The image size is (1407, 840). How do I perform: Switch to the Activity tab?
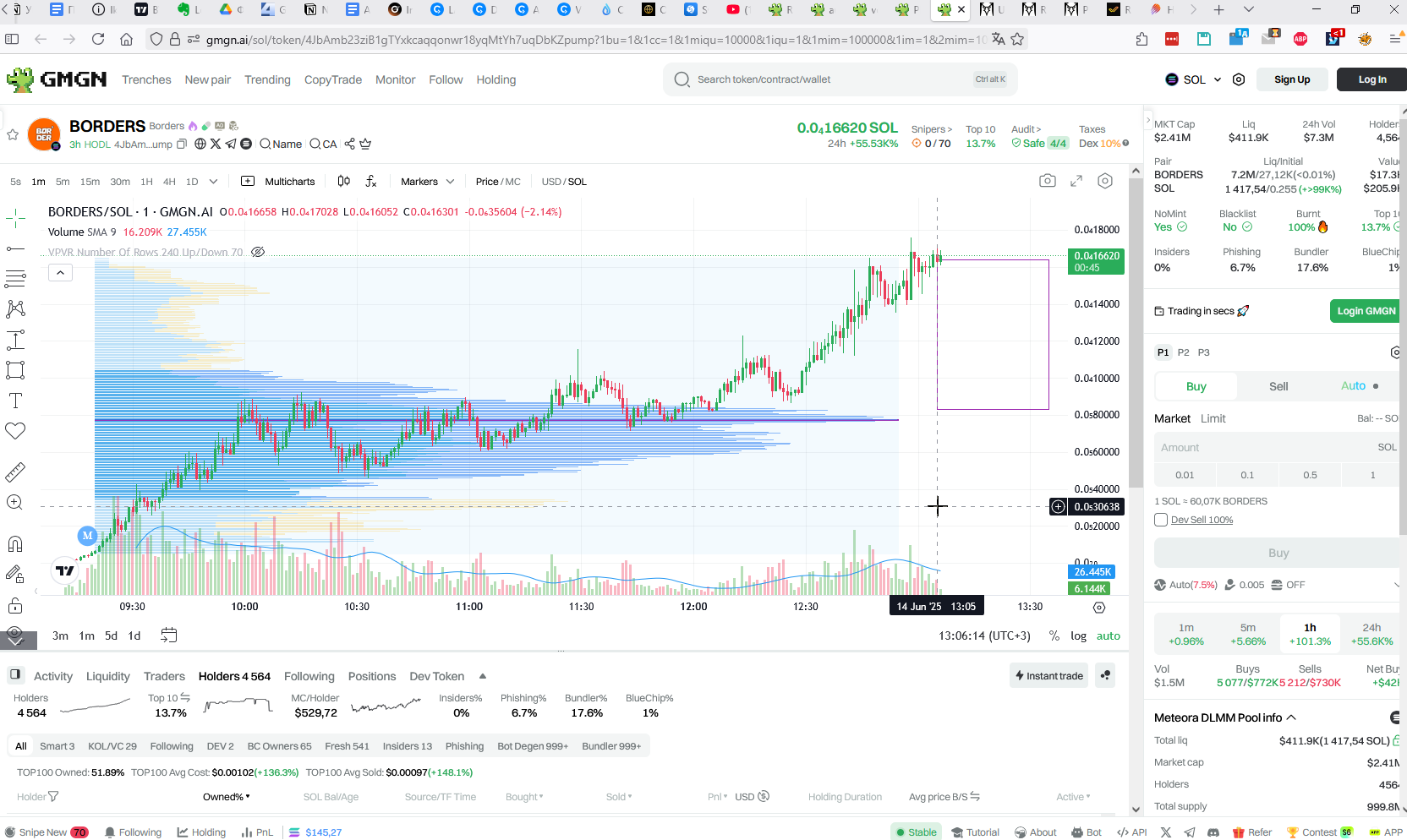53,676
